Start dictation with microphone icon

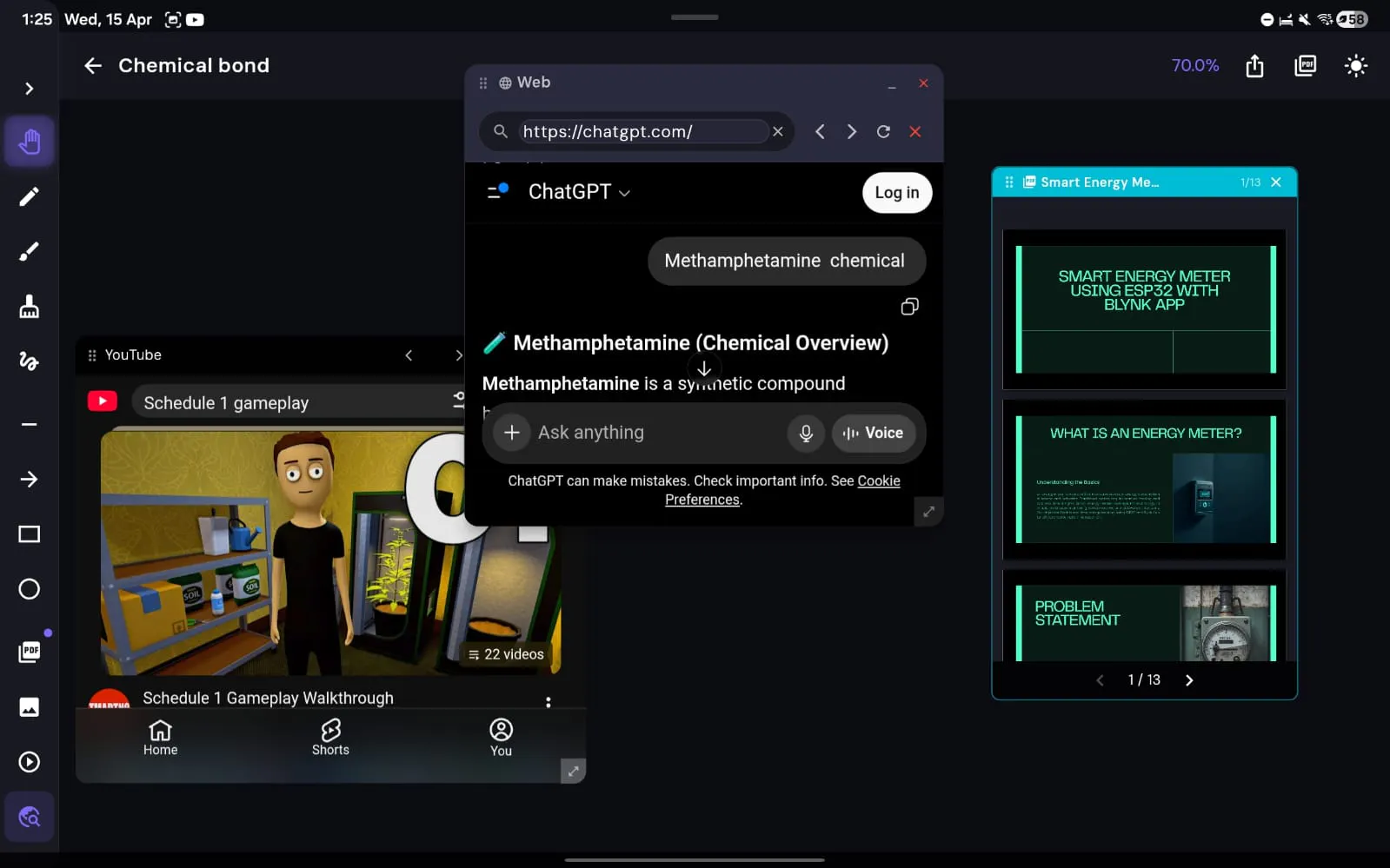806,433
